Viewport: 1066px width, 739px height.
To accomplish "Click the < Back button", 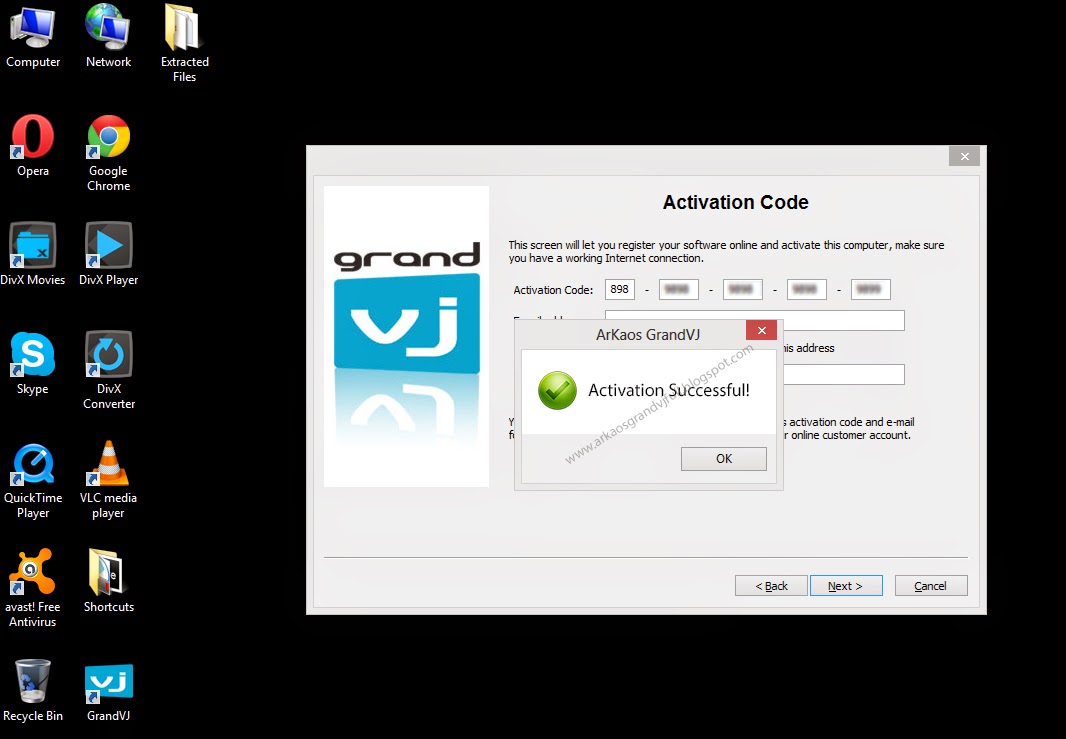I will [x=771, y=585].
